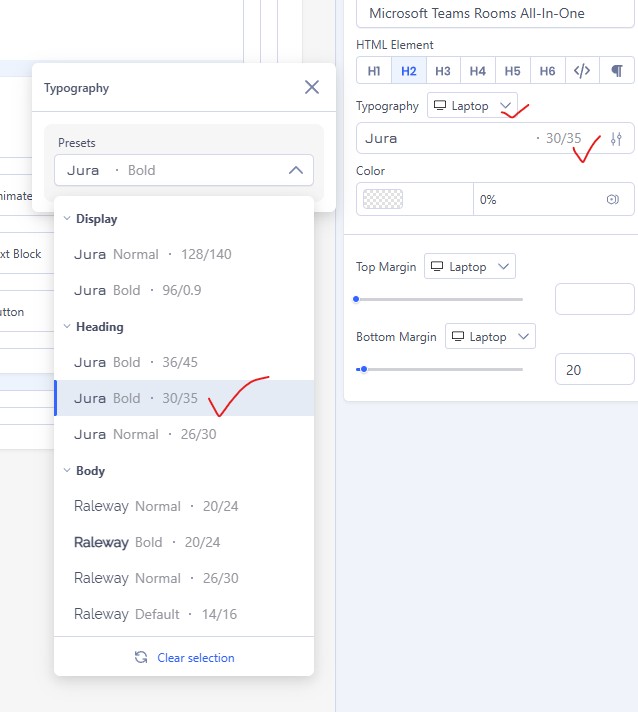
Task: Click the Bottom Margin slider handle
Action: [363, 369]
